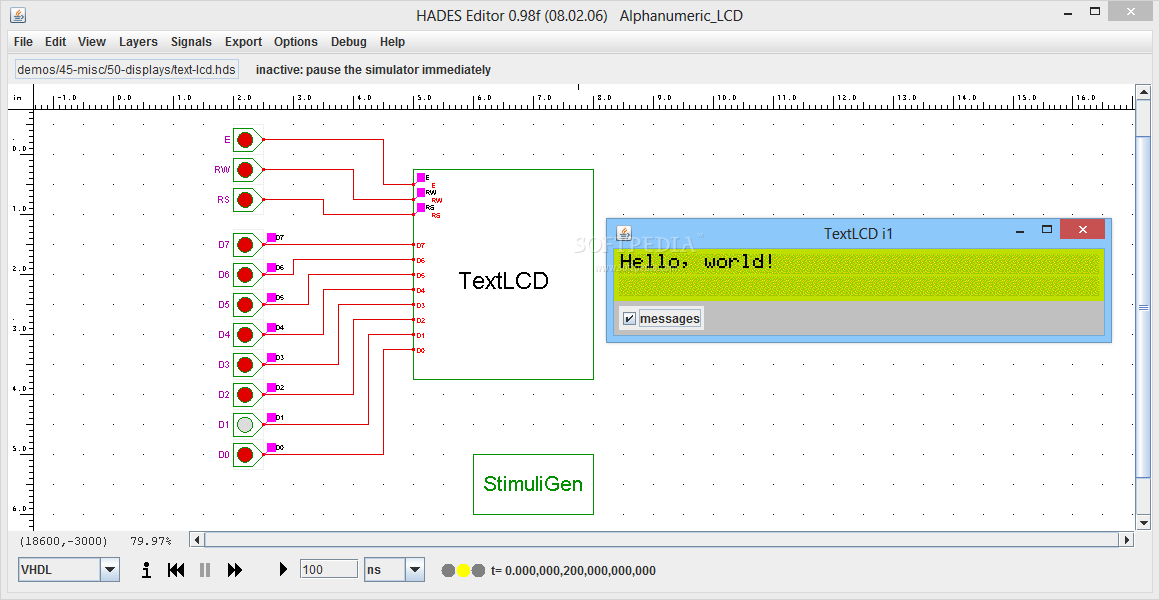Click the magenta probe on D4 signal

(x=271, y=327)
